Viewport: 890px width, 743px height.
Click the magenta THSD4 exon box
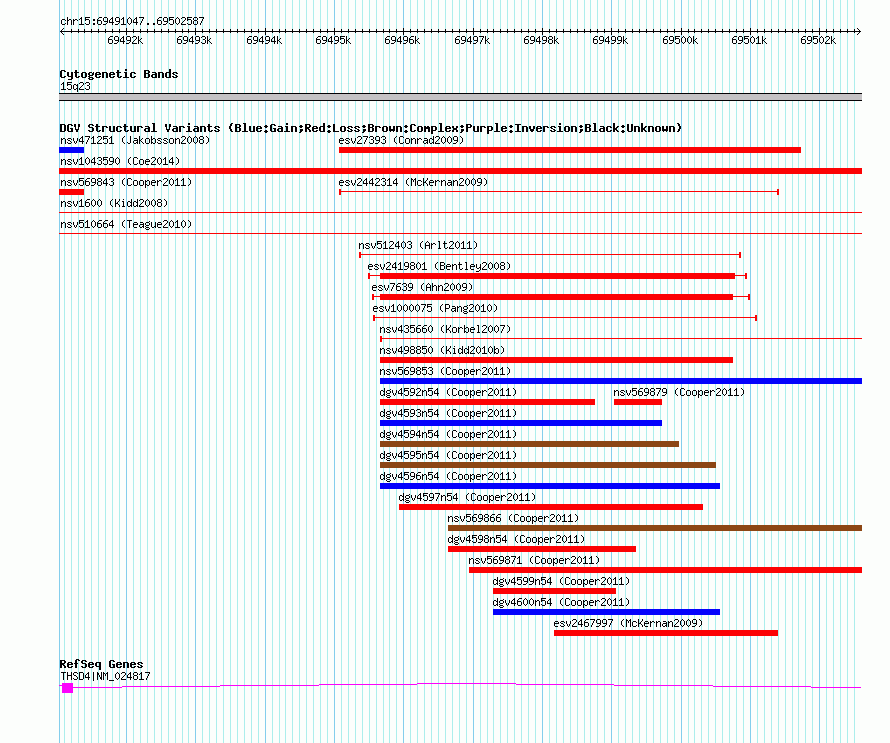point(68,688)
